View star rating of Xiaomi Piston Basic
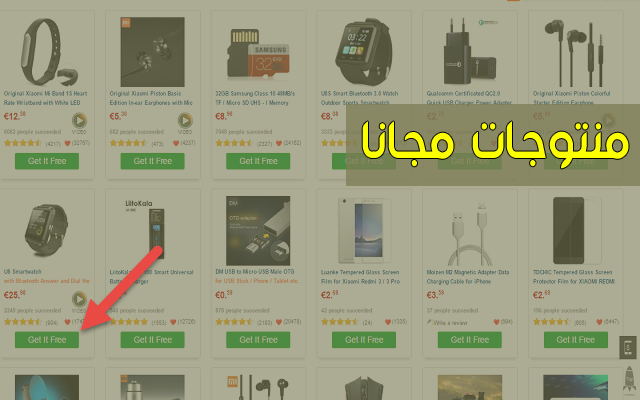This screenshot has width=640, height=400. [x=128, y=143]
